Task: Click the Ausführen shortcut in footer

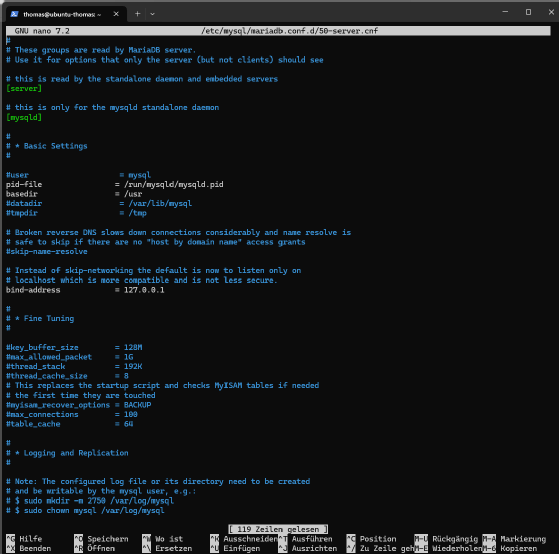Action: pyautogui.click(x=306, y=539)
